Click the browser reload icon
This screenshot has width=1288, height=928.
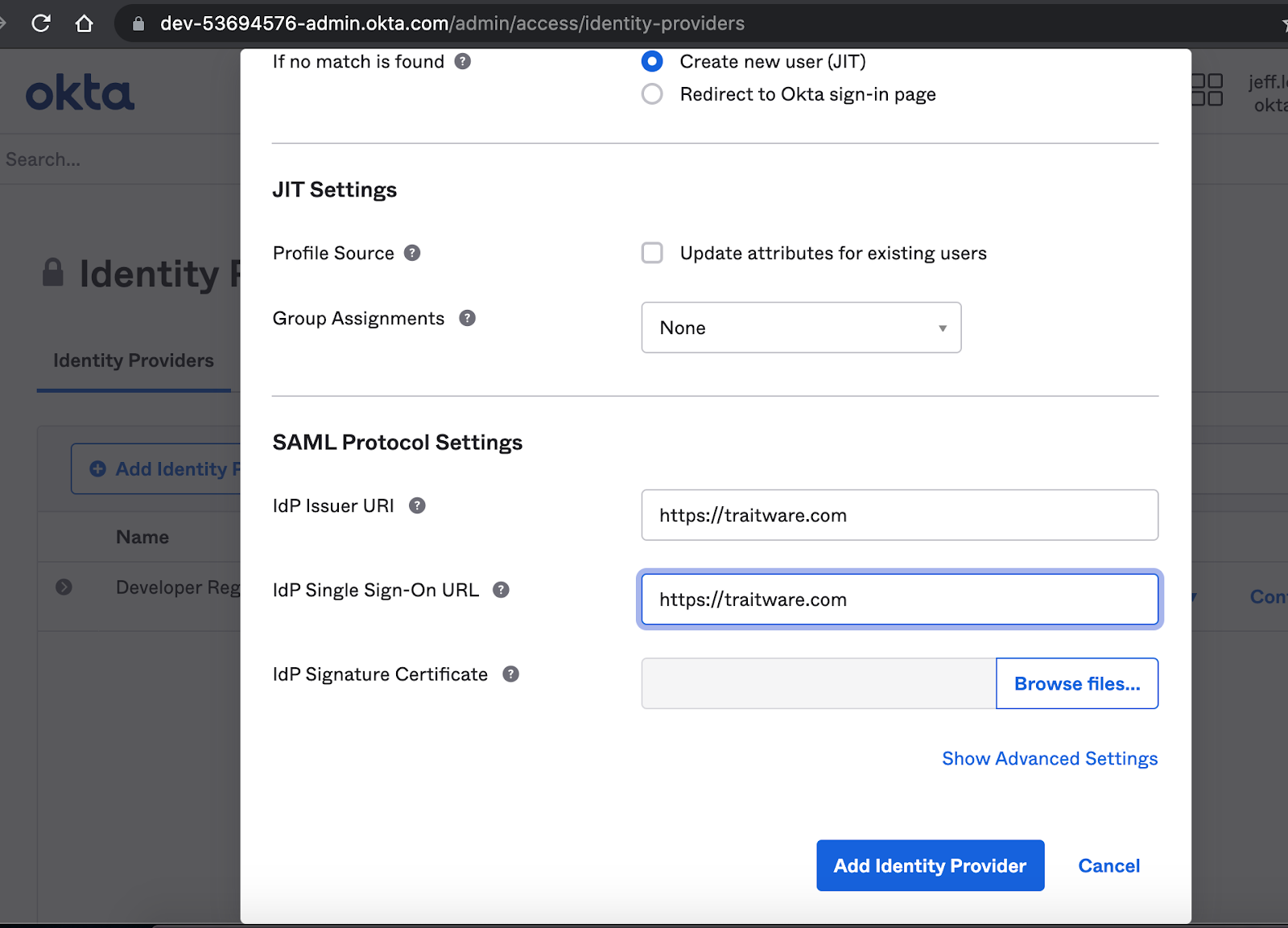pos(41,23)
